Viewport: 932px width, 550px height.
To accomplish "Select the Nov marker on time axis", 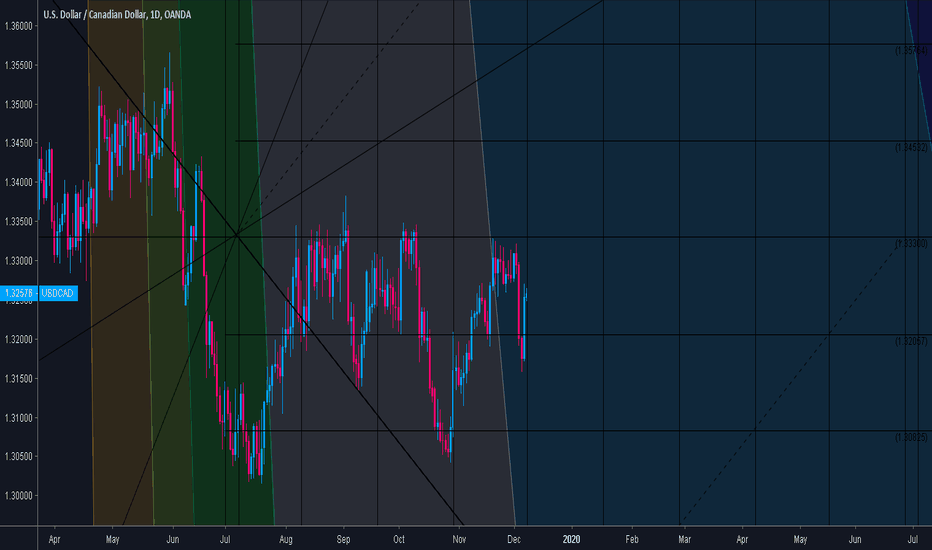I will 459,539.
